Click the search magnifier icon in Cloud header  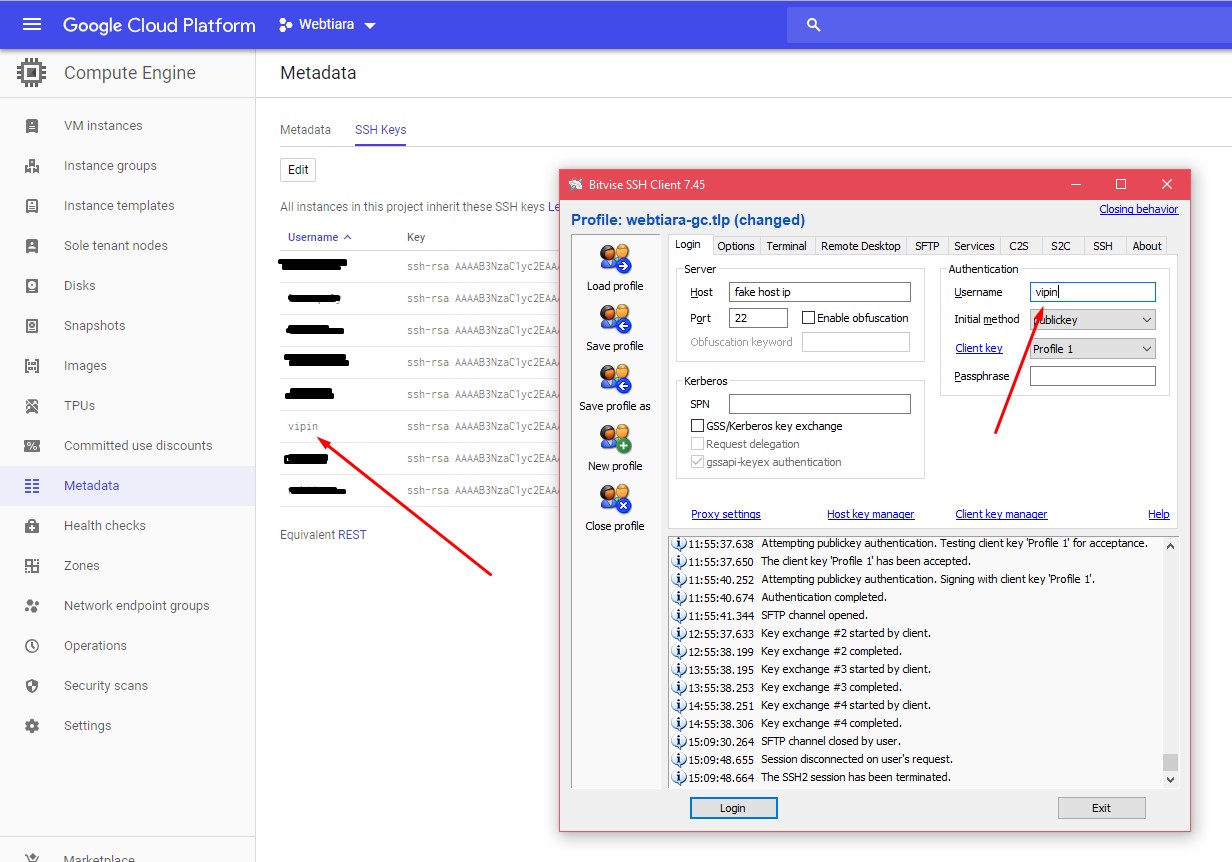[813, 25]
